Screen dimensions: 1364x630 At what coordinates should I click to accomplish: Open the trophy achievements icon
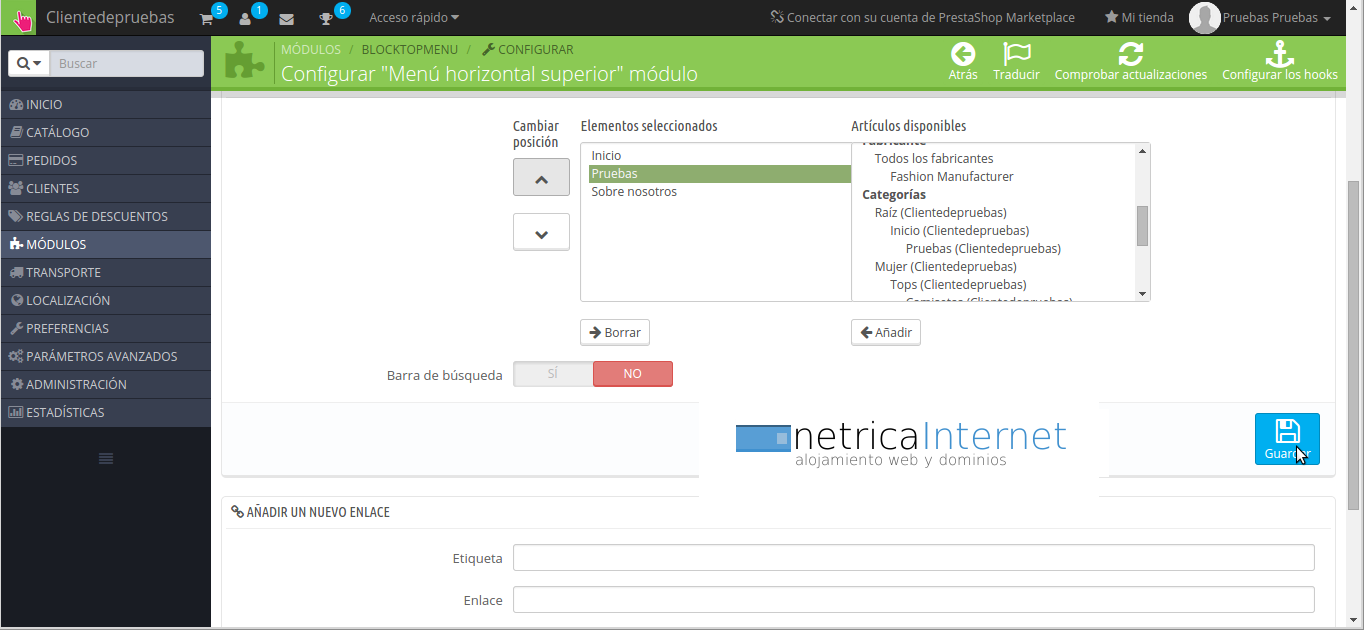tap(325, 18)
